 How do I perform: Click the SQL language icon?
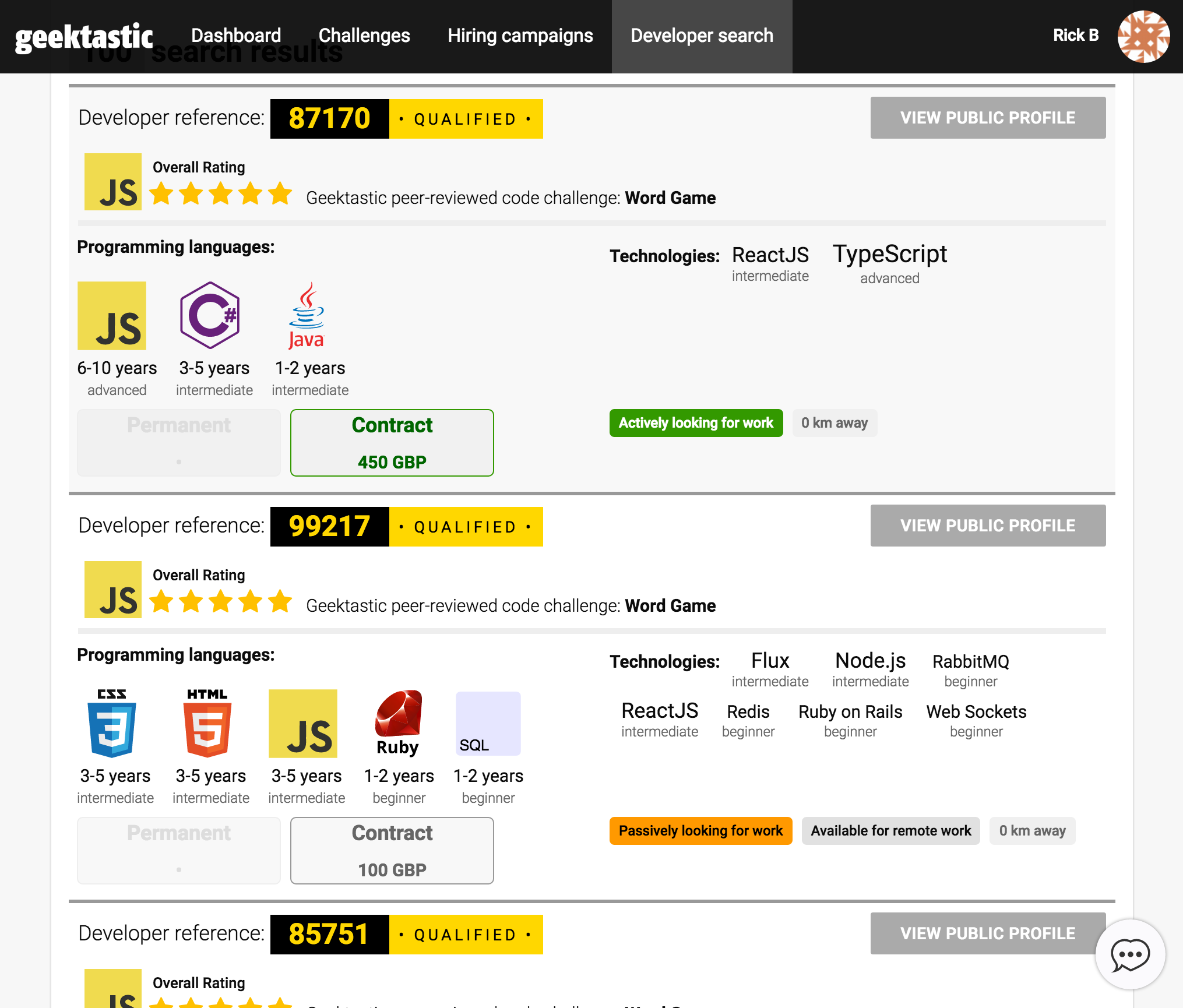click(x=488, y=724)
